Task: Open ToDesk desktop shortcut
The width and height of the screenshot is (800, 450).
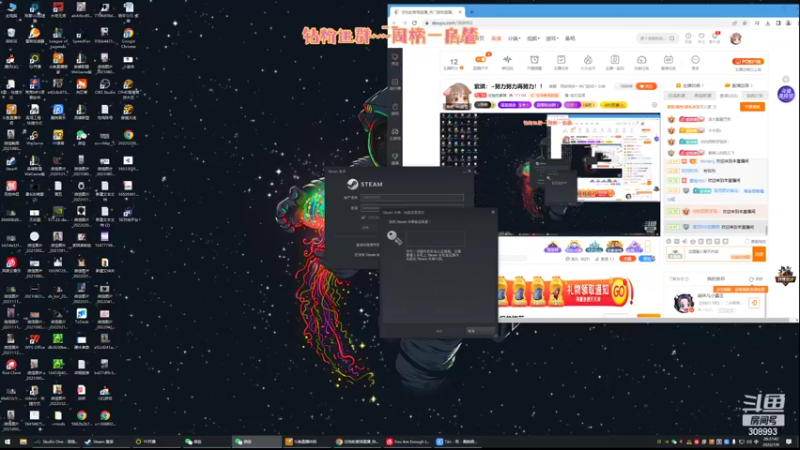Action: click(81, 316)
